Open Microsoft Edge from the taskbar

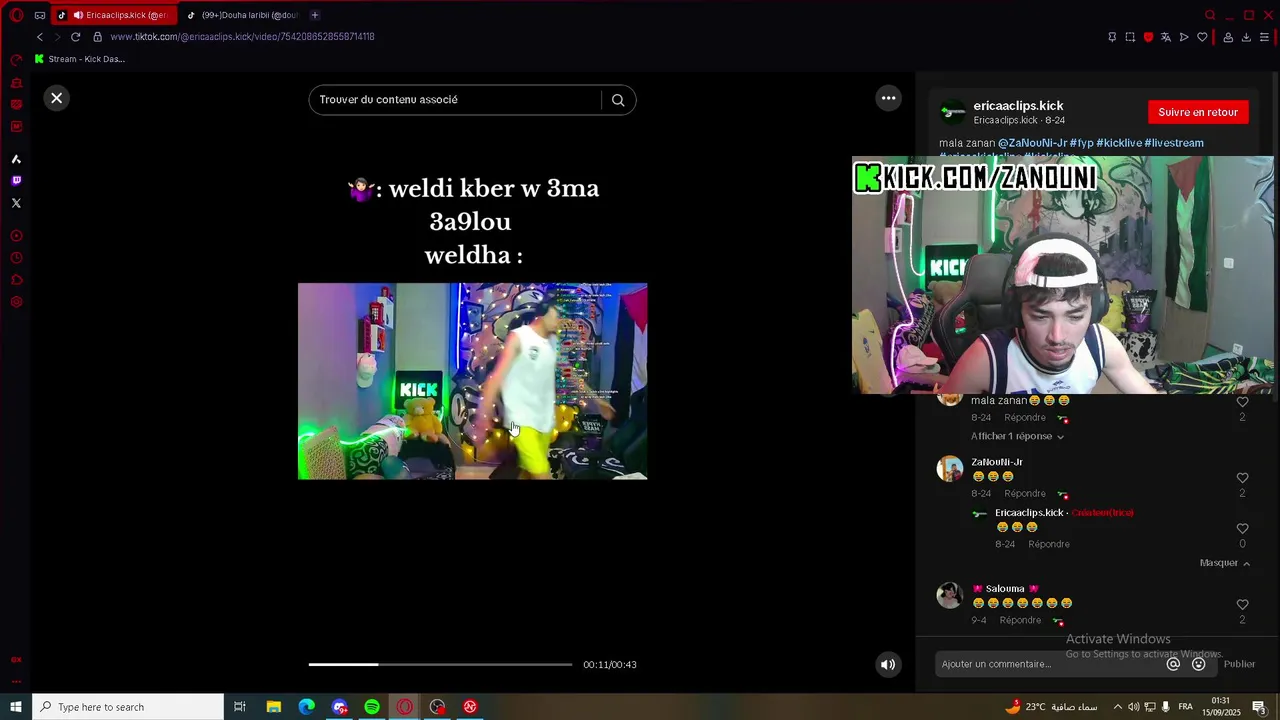tap(307, 707)
